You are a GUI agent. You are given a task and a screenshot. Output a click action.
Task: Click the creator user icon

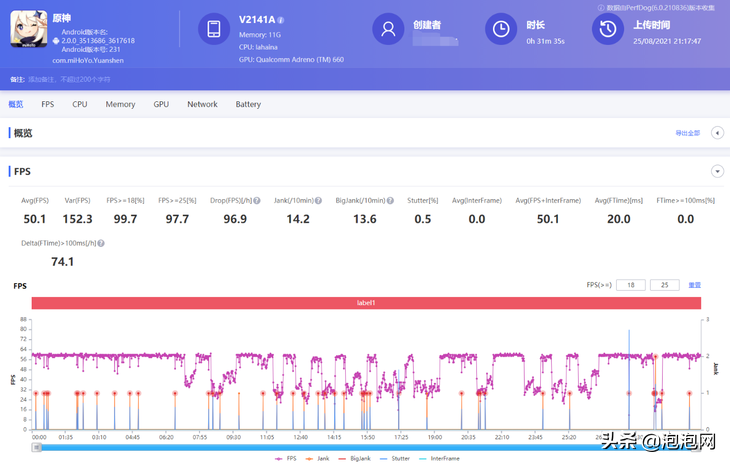[388, 29]
